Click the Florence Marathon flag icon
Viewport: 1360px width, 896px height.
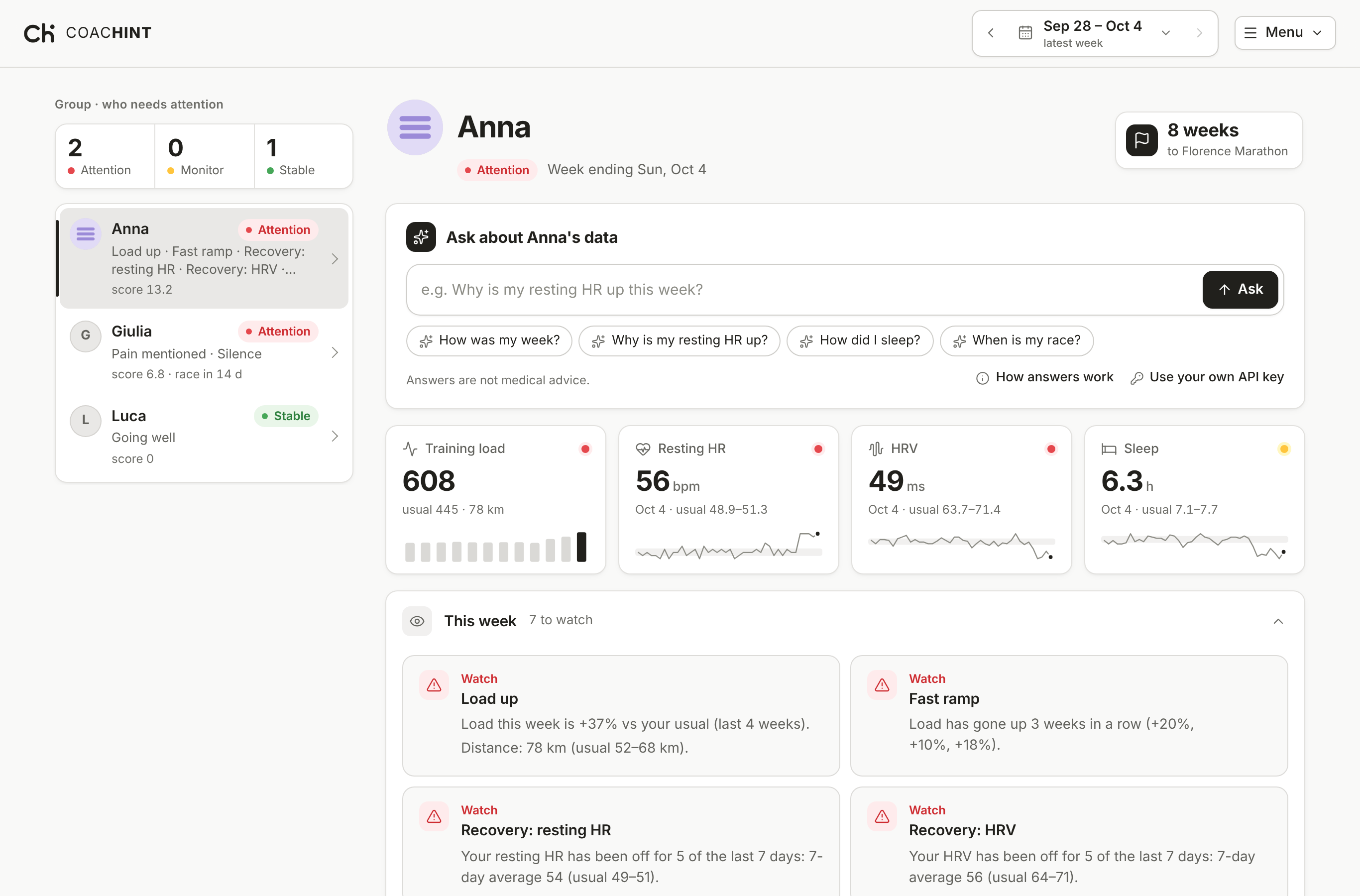1141,140
